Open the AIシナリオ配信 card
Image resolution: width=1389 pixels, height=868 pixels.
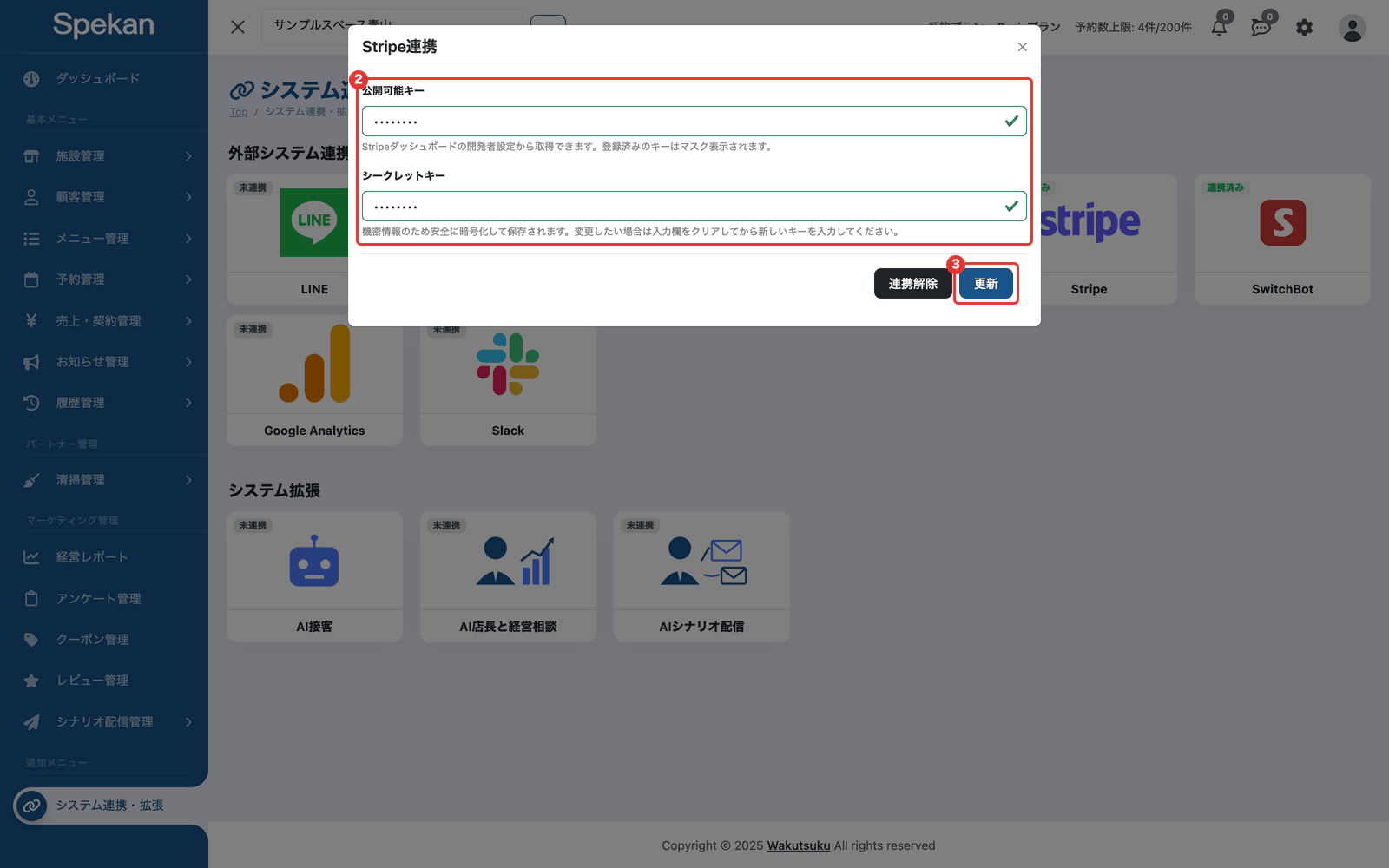pos(701,577)
